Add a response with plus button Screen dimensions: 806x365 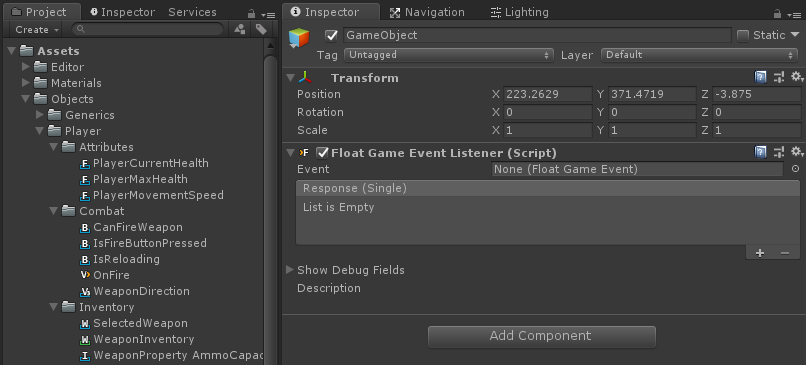point(760,253)
